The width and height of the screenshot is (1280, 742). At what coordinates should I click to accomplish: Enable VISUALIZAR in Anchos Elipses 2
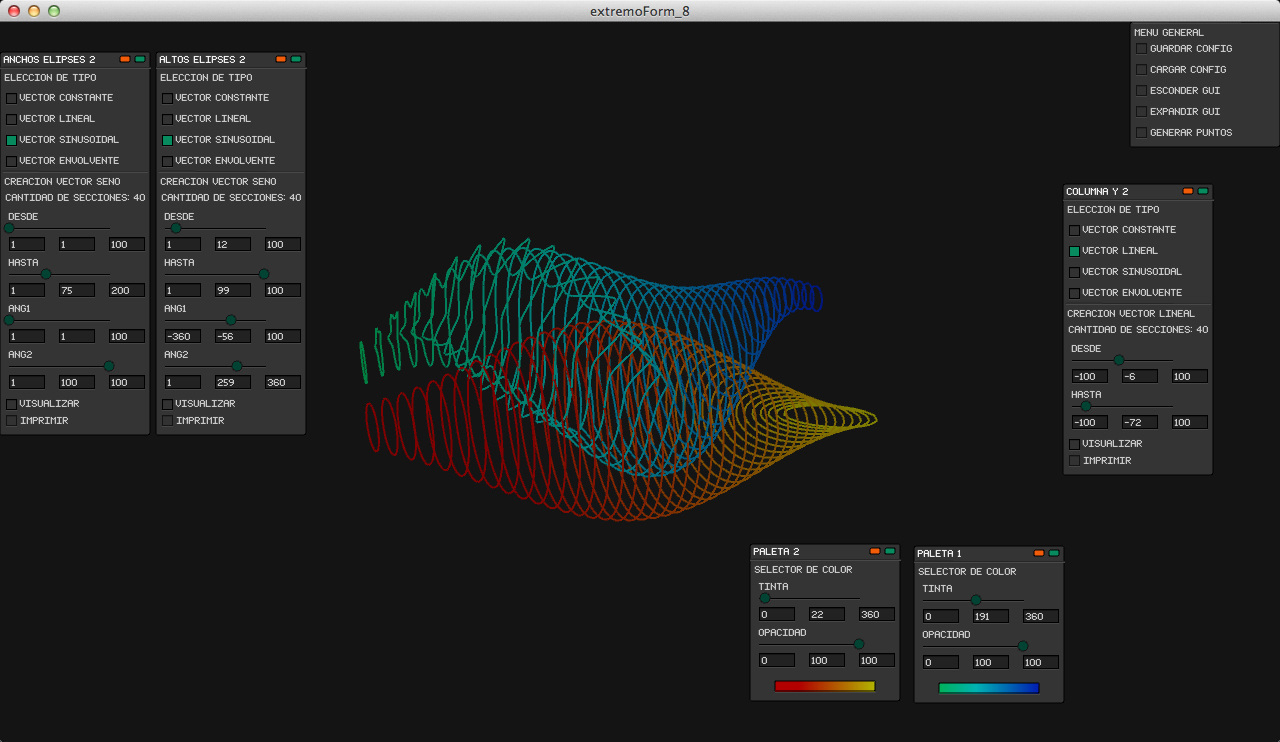[x=11, y=404]
